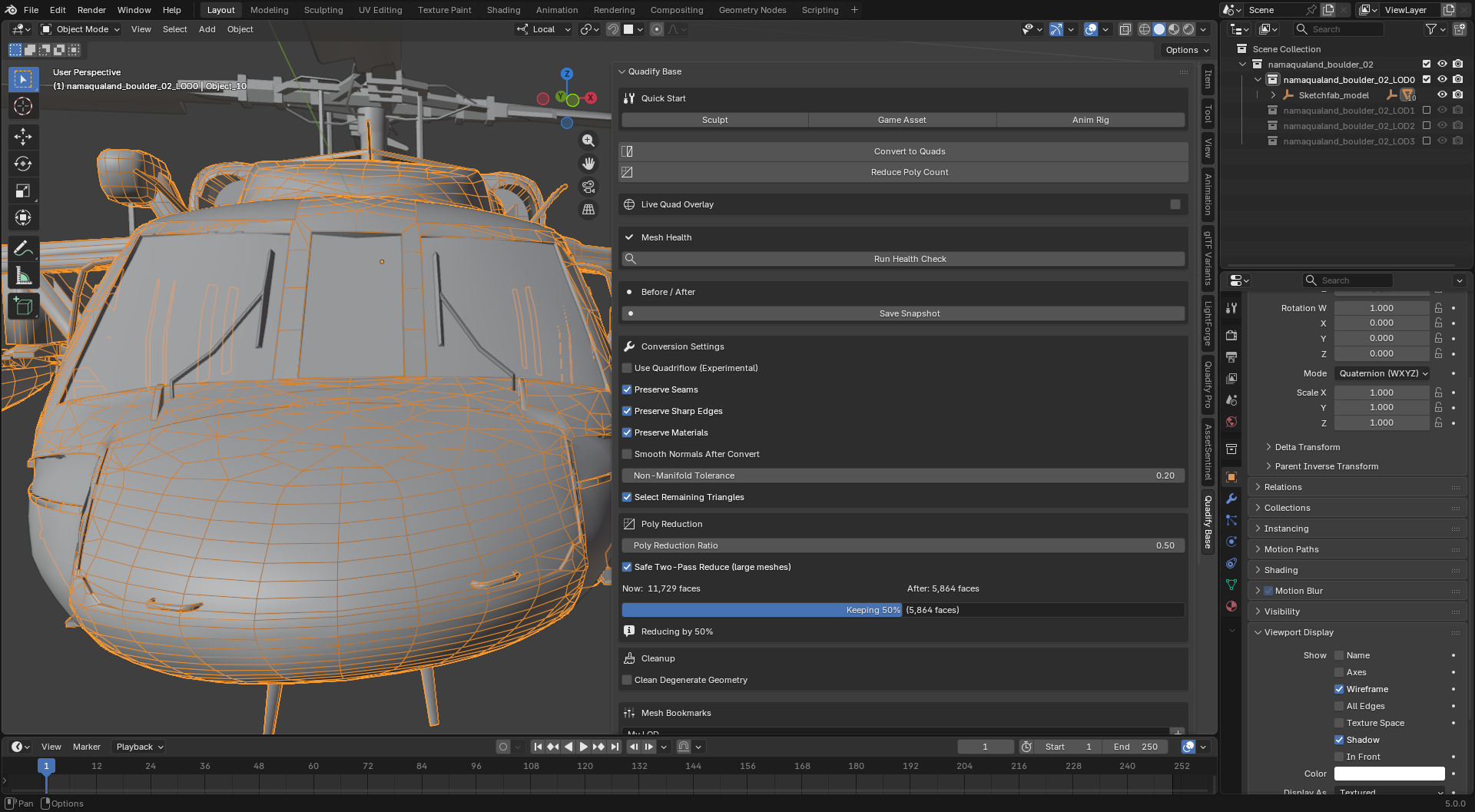Activate the Measure tool
Image resolution: width=1475 pixels, height=812 pixels.
click(x=23, y=276)
